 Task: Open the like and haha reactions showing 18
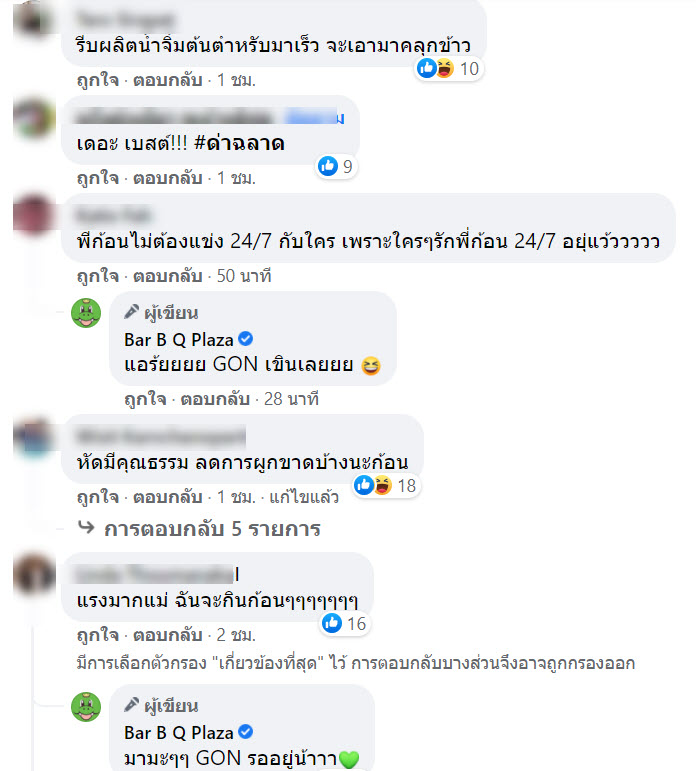(386, 485)
